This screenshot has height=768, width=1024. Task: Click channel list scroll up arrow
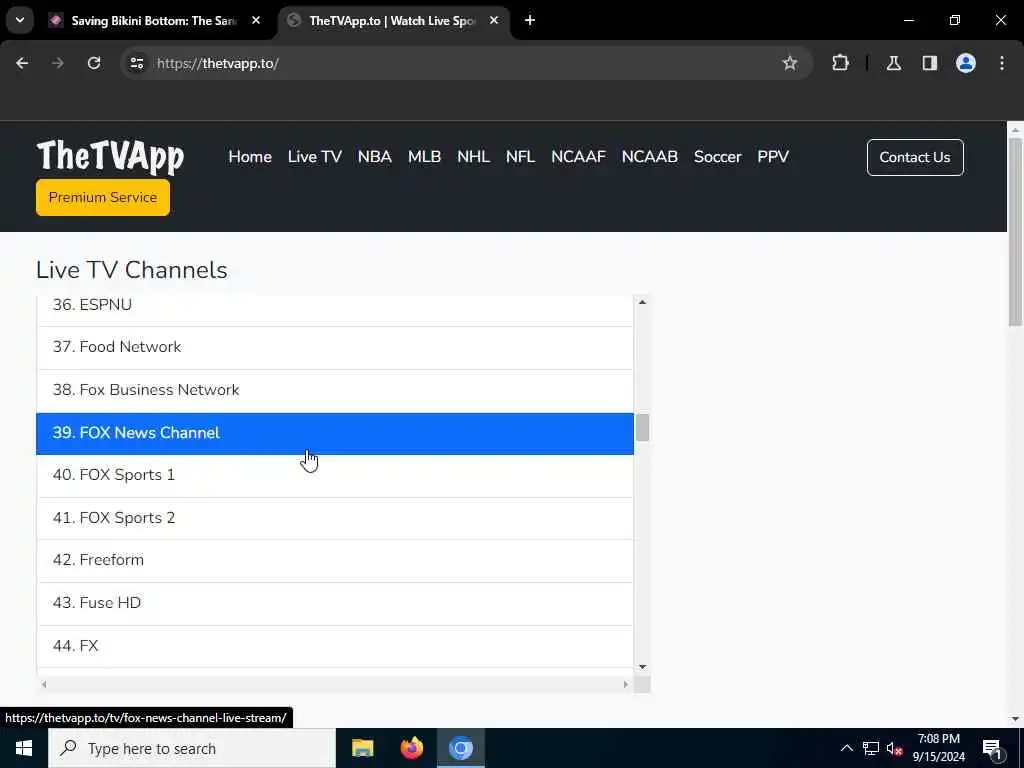click(642, 302)
